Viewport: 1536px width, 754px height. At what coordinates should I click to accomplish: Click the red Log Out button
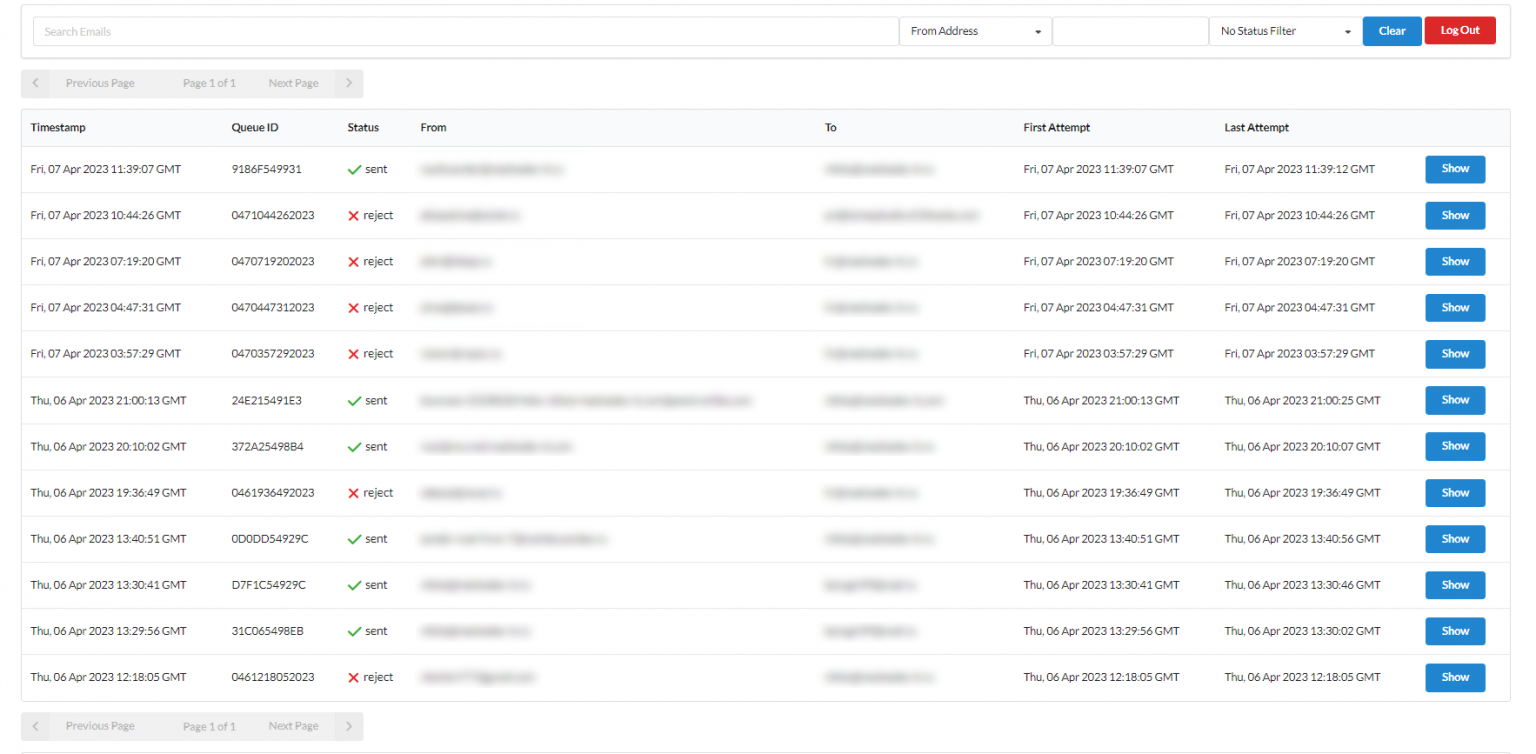(1459, 31)
